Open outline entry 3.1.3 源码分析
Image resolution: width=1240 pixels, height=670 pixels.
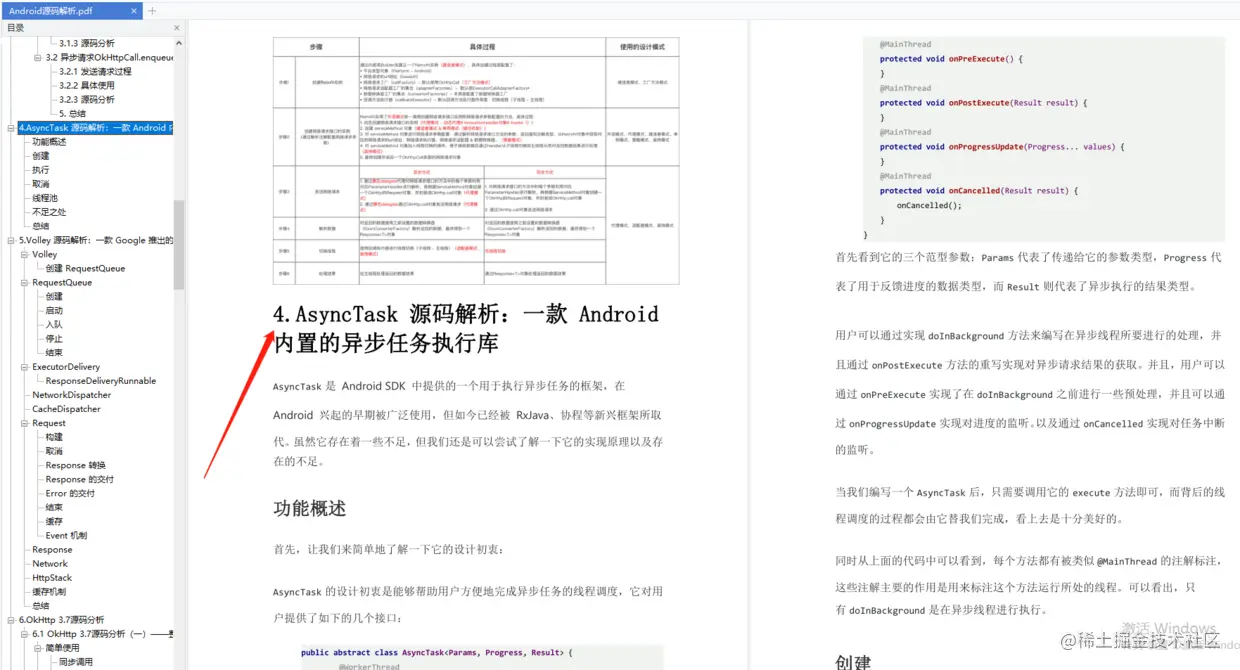tap(86, 44)
